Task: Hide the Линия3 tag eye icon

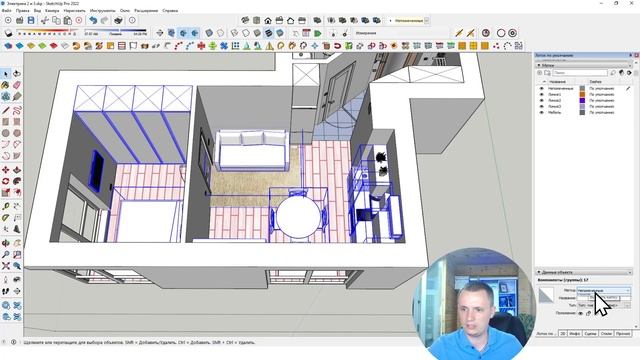Action: click(542, 106)
